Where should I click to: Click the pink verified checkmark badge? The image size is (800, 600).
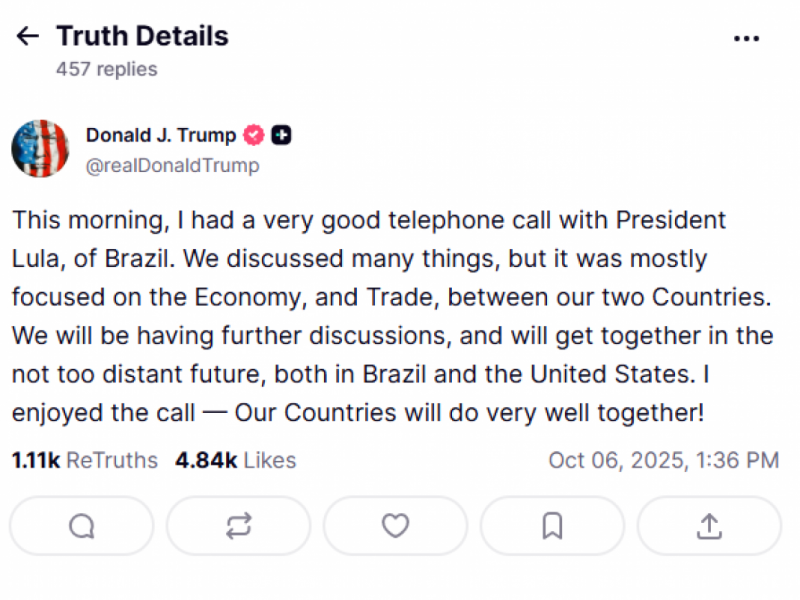pyautogui.click(x=253, y=135)
